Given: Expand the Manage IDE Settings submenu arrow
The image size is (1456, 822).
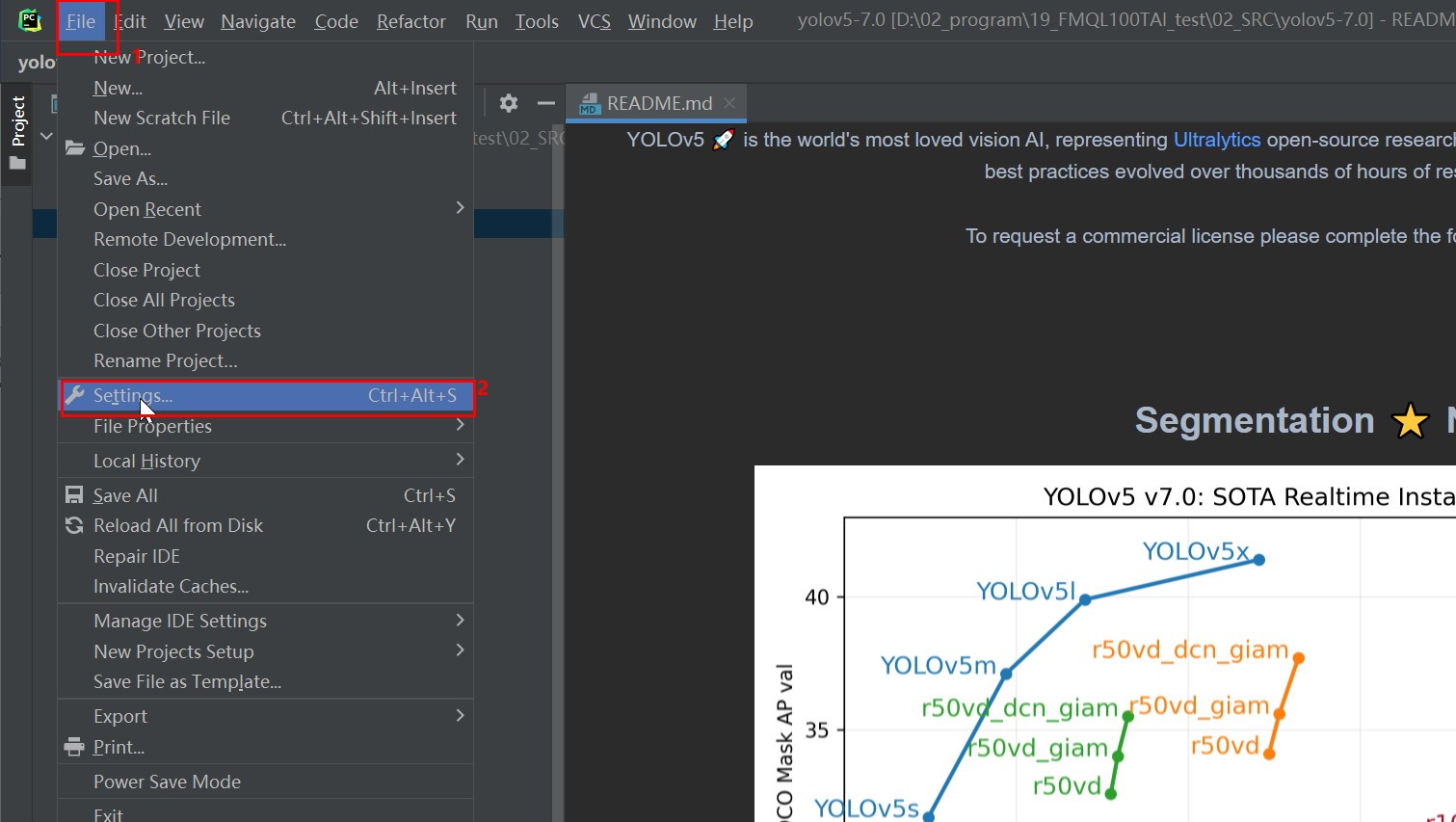Looking at the screenshot, I should click(x=460, y=620).
